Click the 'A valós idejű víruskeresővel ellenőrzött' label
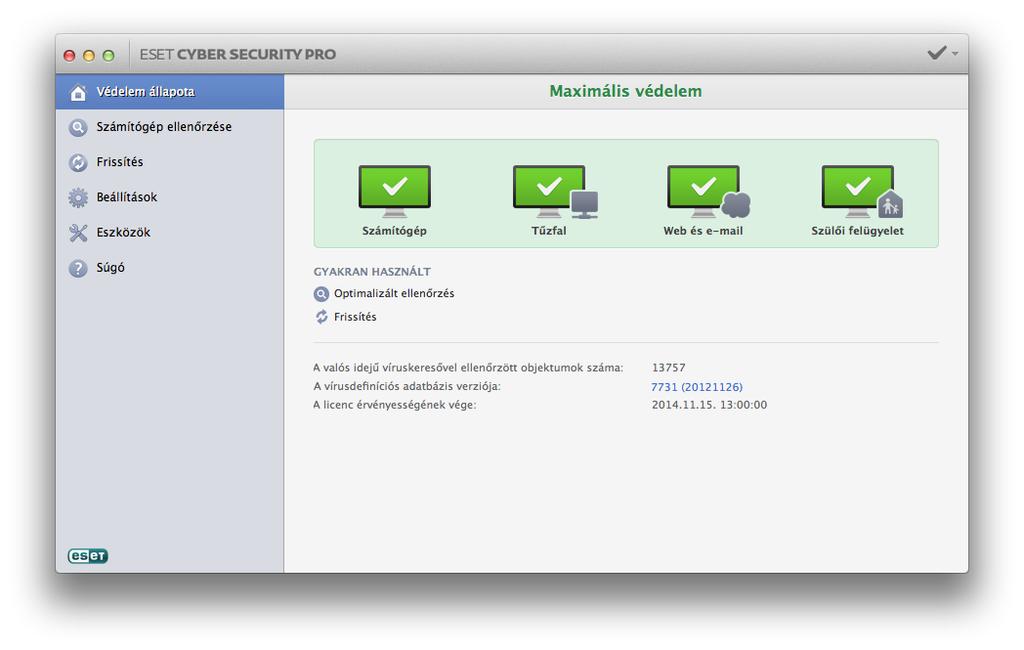Screen dimensions: 1024x650 pos(468,368)
